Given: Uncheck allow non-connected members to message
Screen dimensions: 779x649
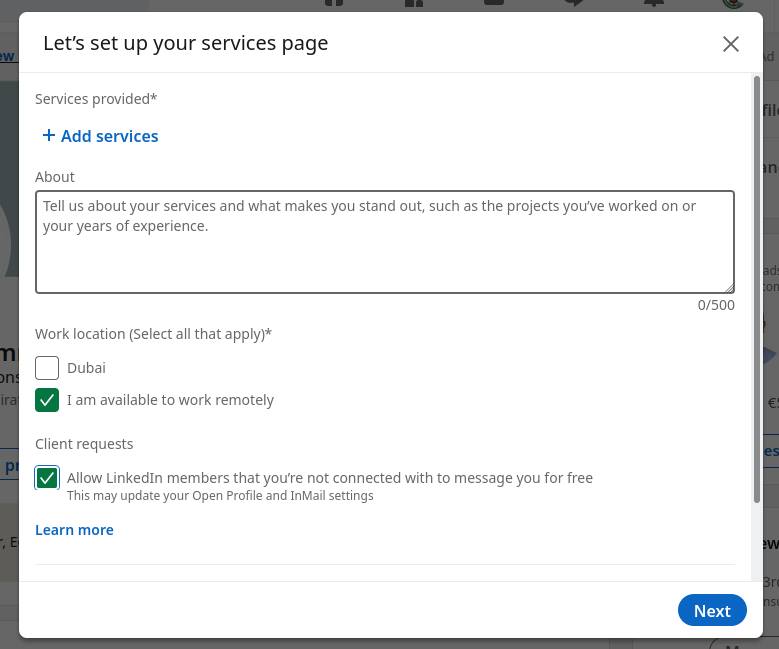Looking at the screenshot, I should point(47,478).
